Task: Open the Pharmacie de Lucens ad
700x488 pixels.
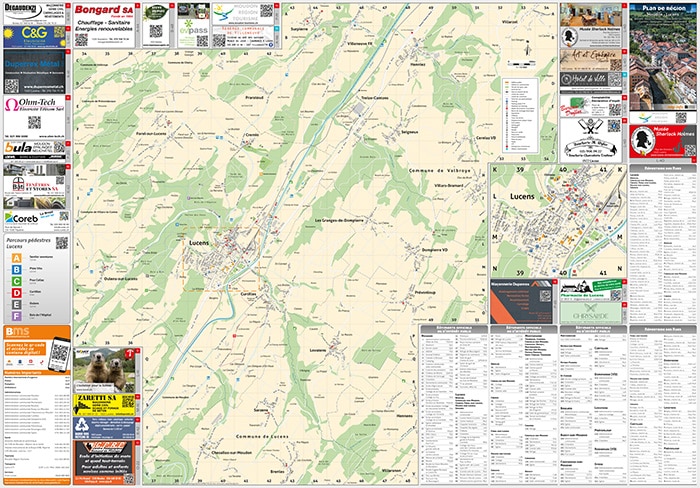Action: pyautogui.click(x=590, y=290)
